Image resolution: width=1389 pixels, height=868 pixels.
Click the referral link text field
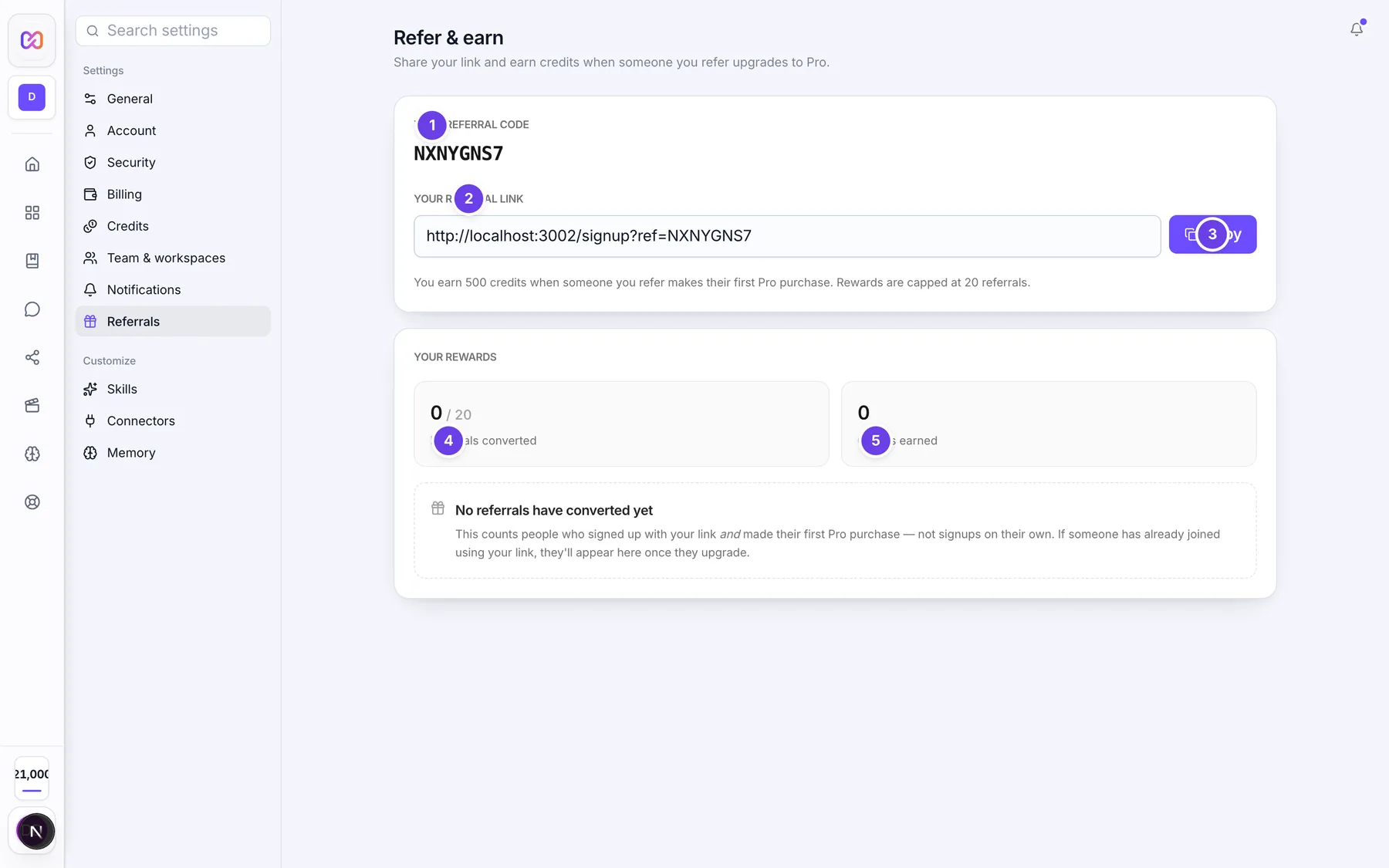(787, 236)
